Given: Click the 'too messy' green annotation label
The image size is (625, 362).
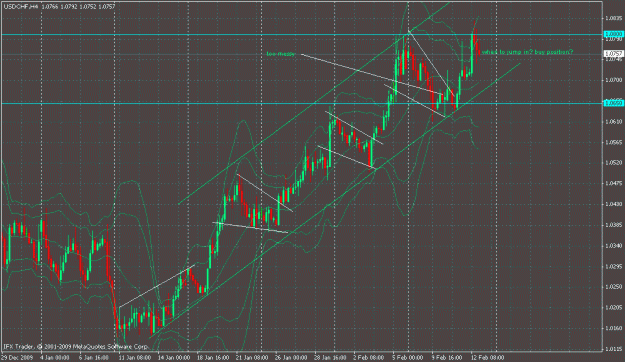Looking at the screenshot, I should [x=281, y=54].
